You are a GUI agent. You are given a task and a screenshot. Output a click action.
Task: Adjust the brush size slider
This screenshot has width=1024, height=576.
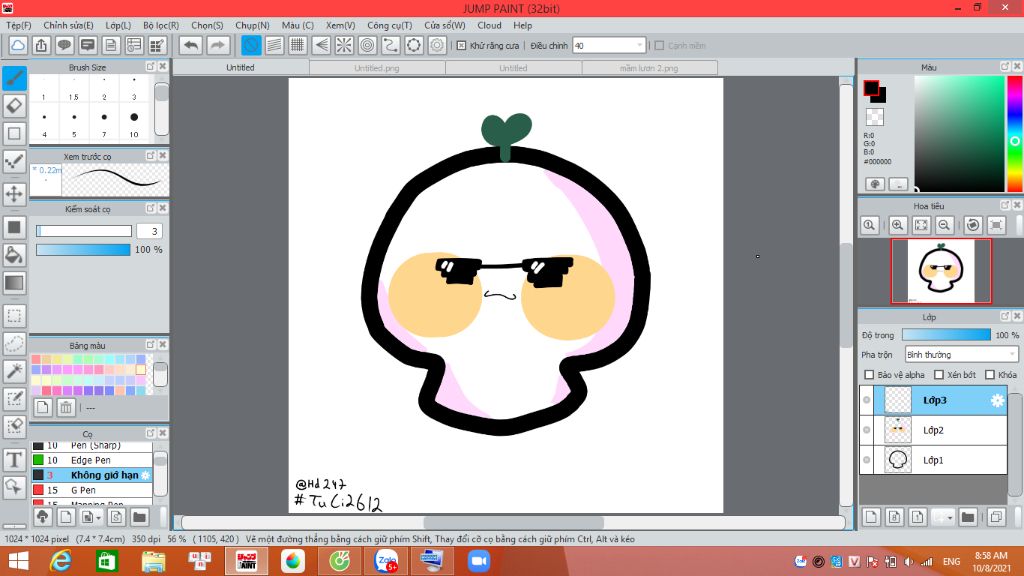click(84, 231)
